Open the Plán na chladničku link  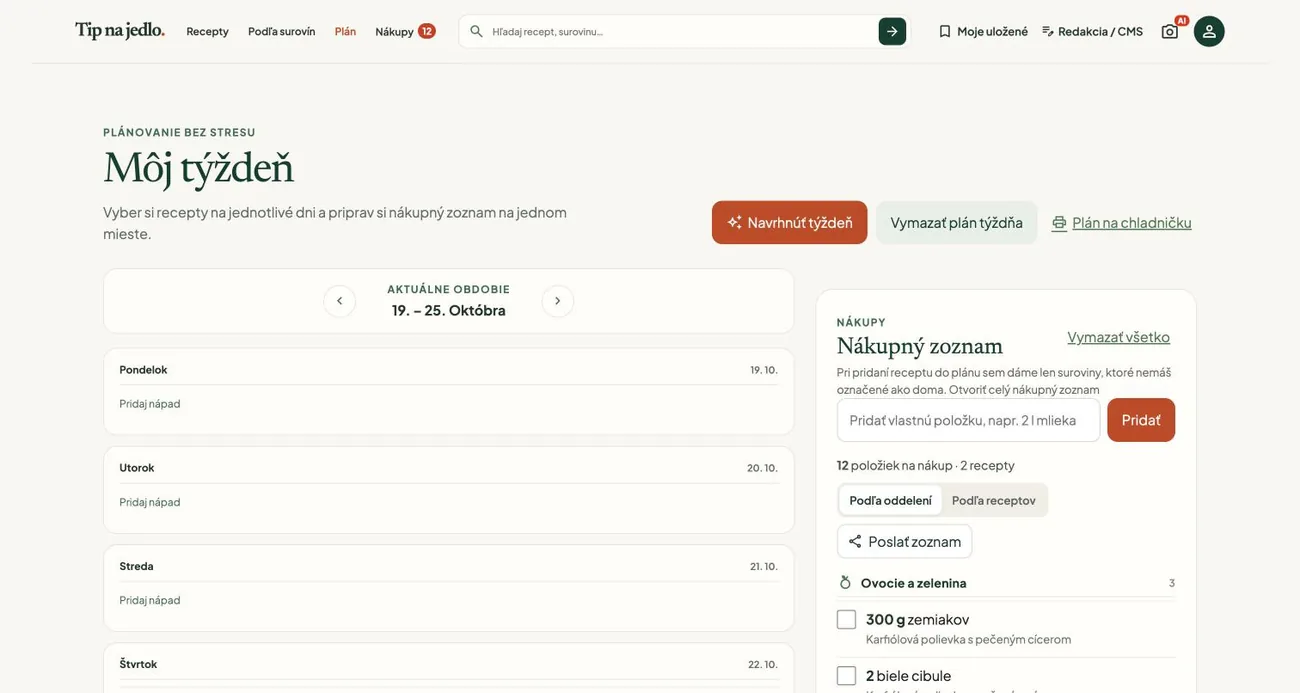click(x=1121, y=222)
